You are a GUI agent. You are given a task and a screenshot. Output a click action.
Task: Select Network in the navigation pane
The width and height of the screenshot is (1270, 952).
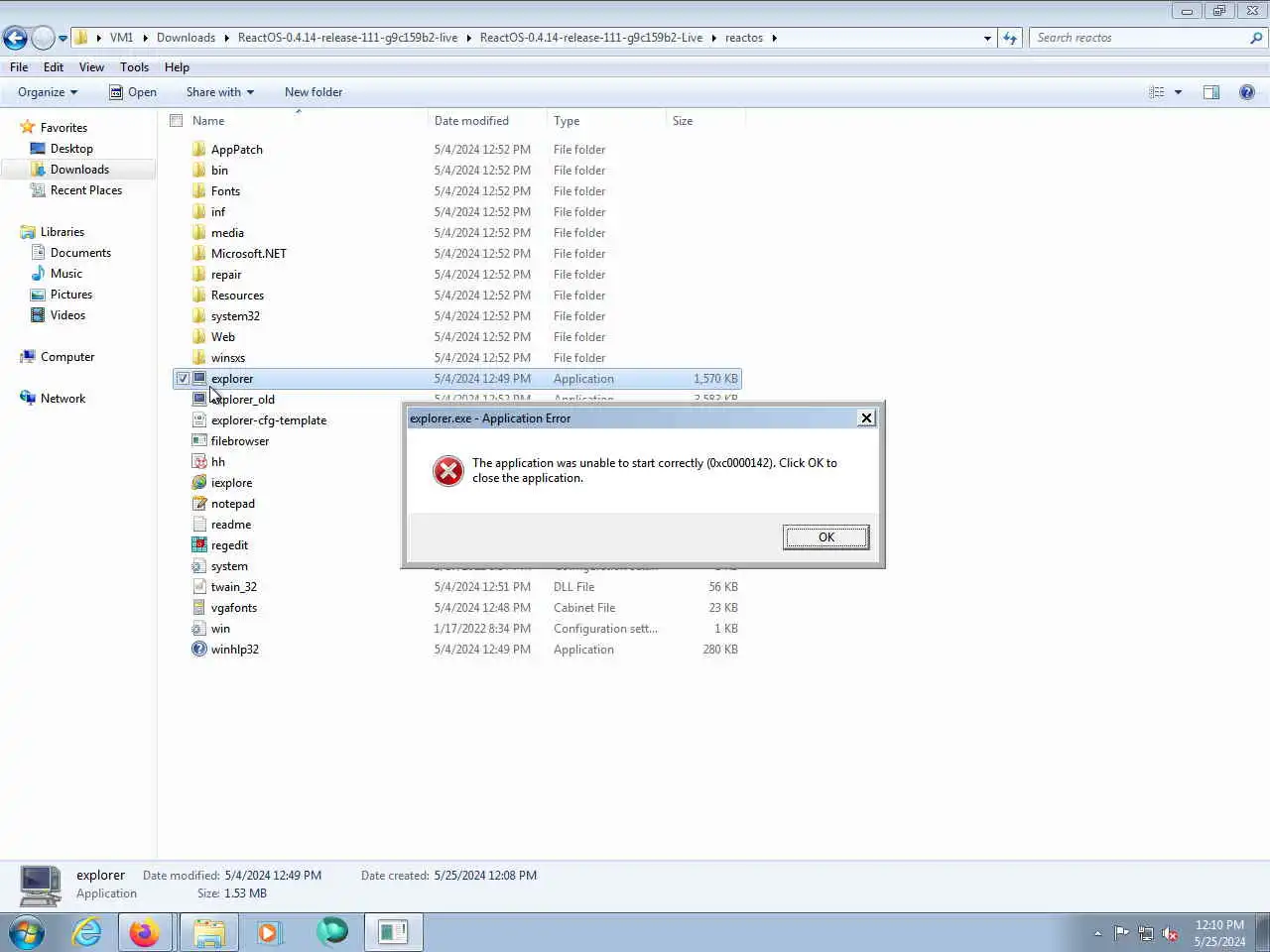[63, 399]
